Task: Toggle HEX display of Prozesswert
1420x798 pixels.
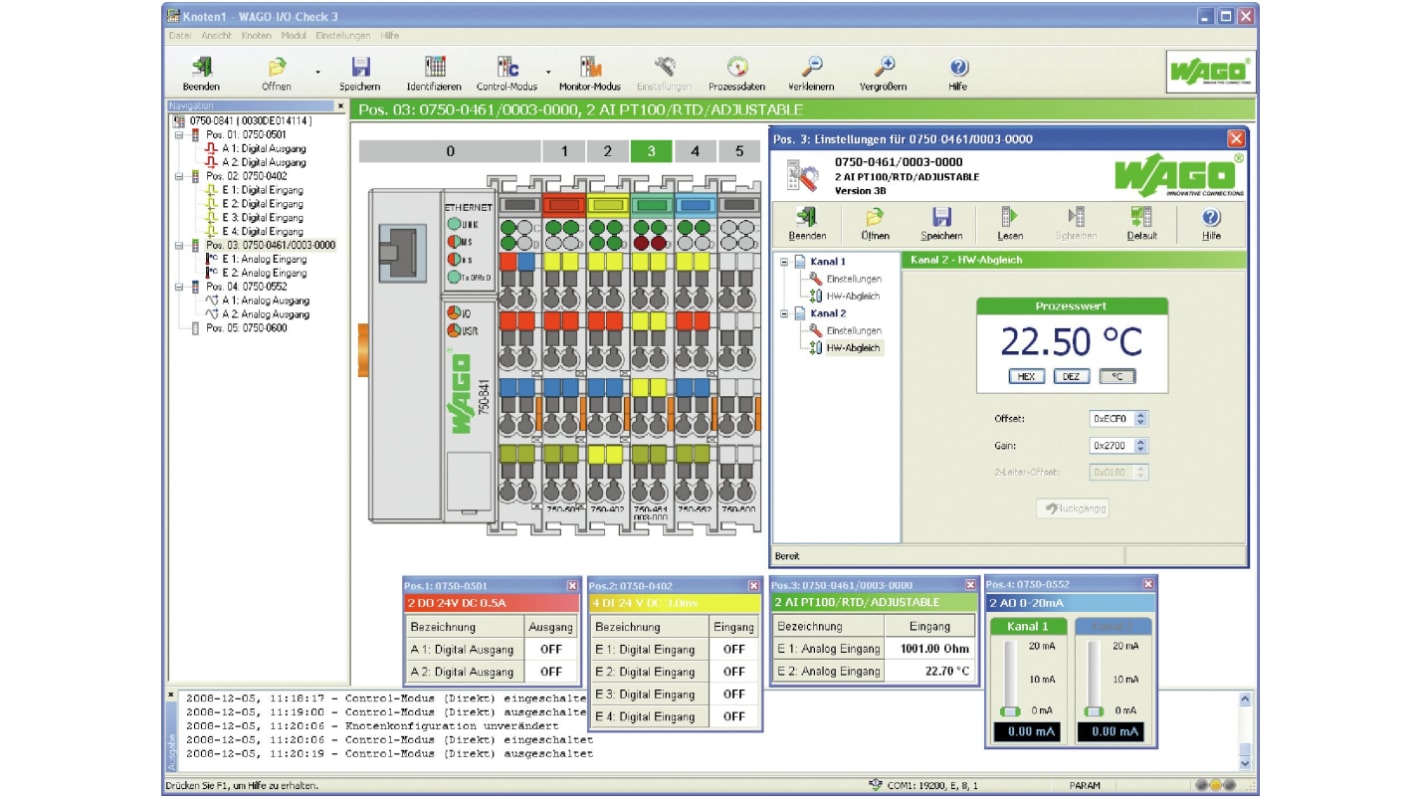Action: [x=1026, y=377]
